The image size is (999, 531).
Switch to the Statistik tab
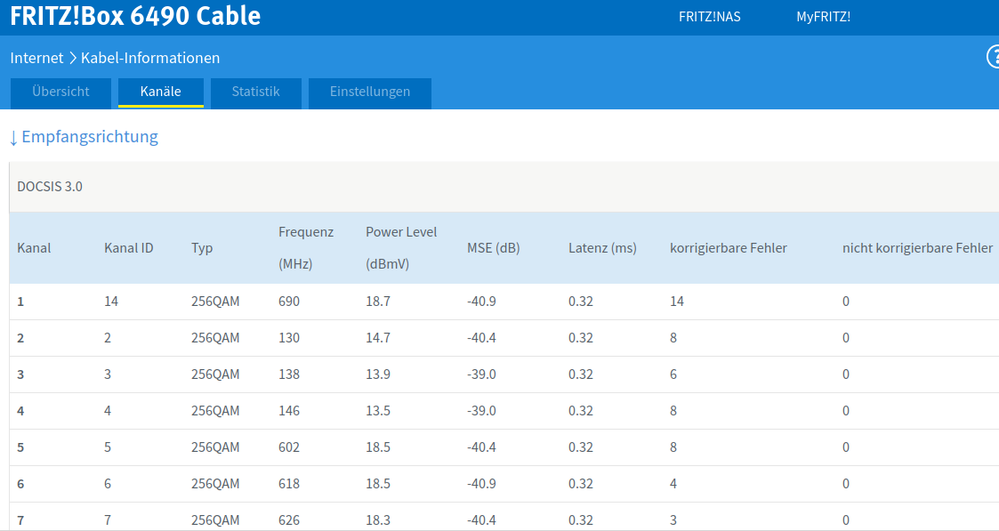click(255, 92)
